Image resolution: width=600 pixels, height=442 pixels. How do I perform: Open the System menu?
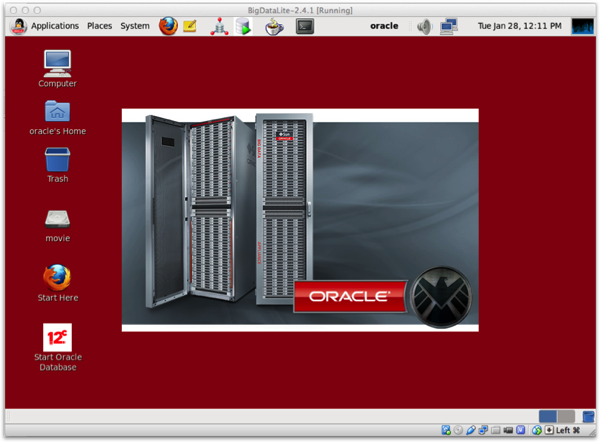[x=135, y=26]
